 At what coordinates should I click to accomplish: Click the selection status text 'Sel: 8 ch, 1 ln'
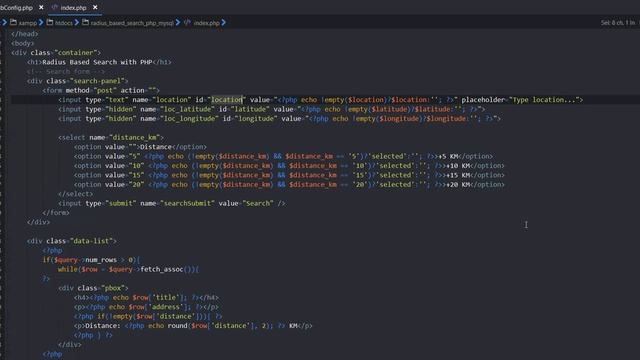[x=618, y=23]
